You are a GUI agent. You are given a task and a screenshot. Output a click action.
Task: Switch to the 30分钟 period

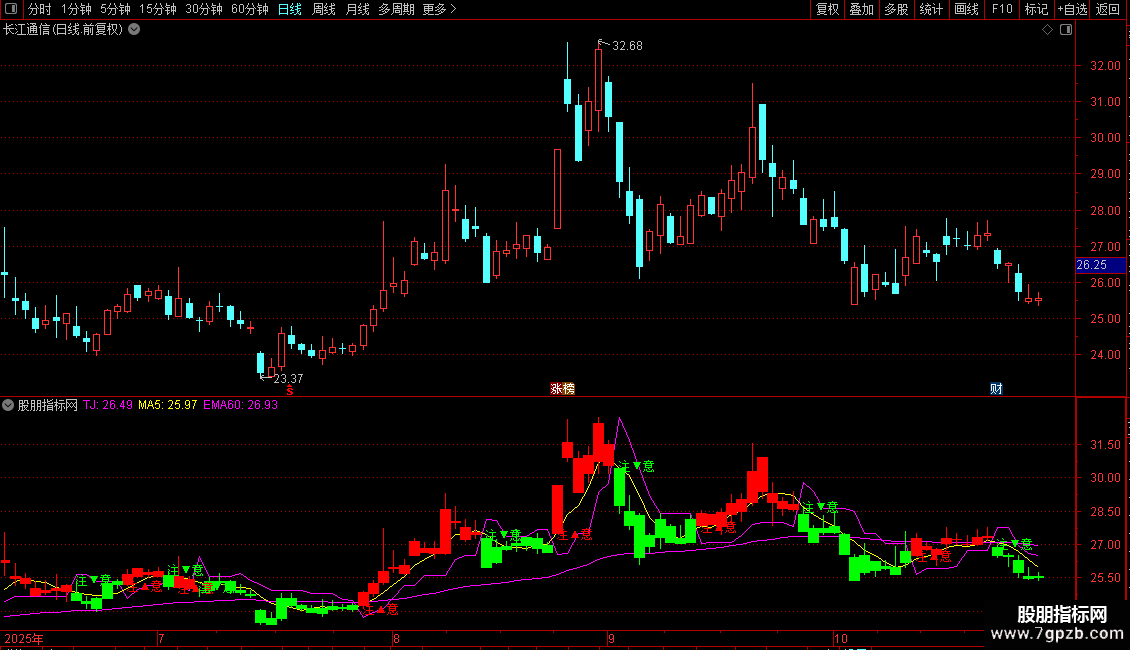point(204,9)
